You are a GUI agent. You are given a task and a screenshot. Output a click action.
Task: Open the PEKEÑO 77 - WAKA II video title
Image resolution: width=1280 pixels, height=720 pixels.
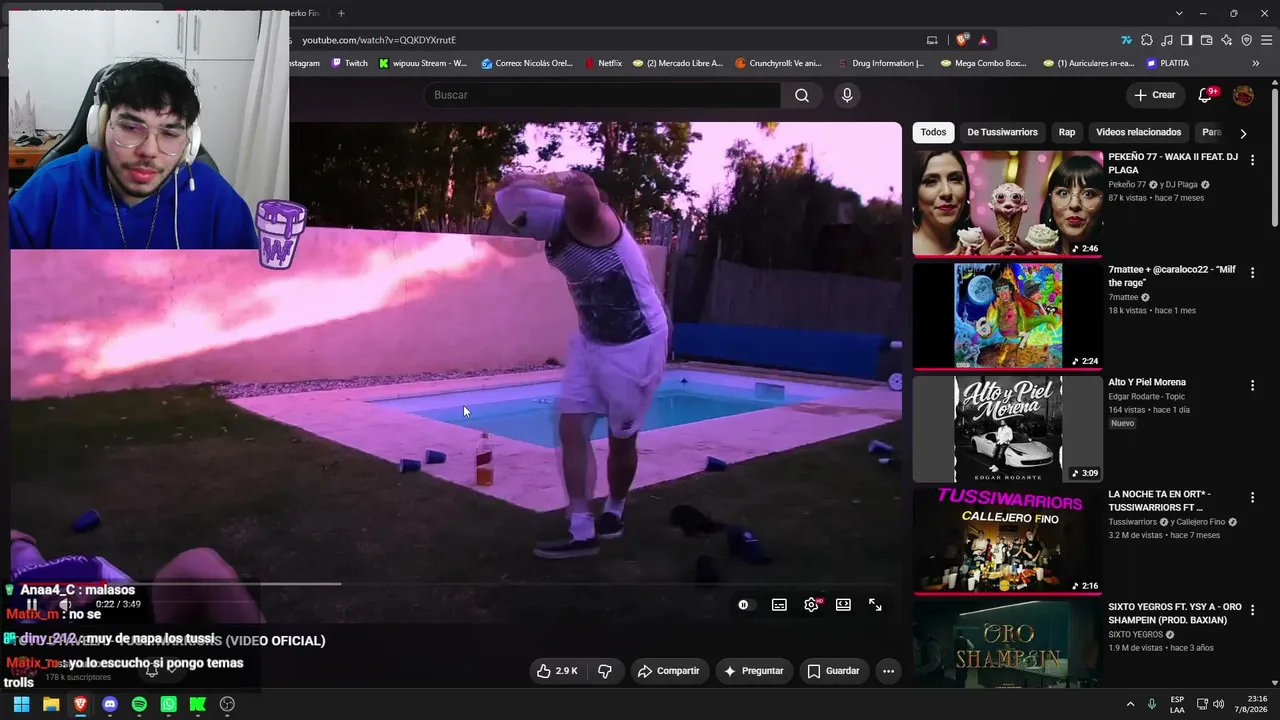1173,163
